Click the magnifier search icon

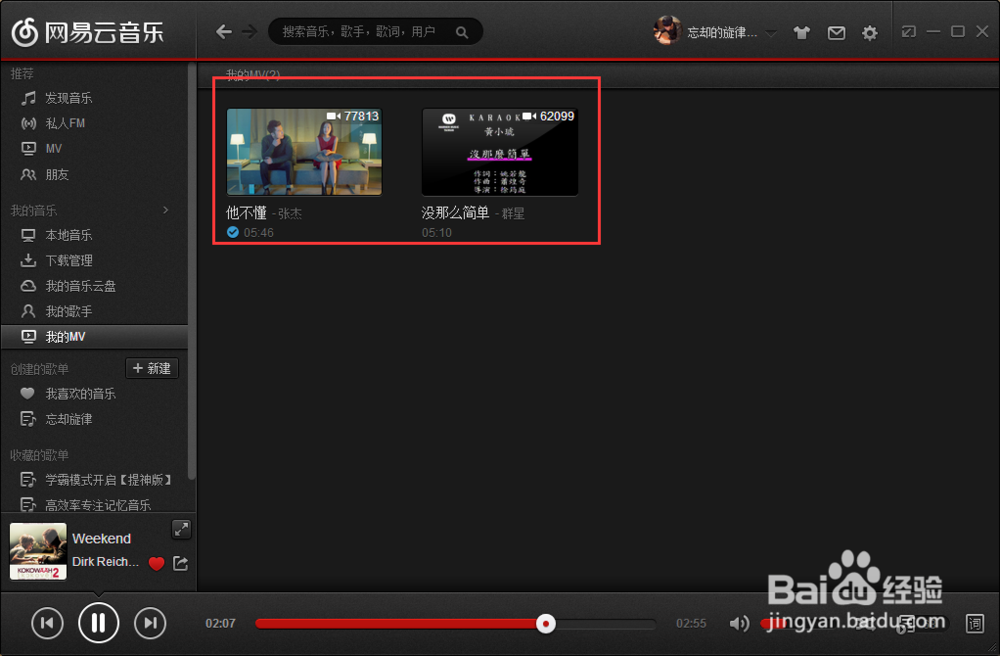(x=462, y=32)
